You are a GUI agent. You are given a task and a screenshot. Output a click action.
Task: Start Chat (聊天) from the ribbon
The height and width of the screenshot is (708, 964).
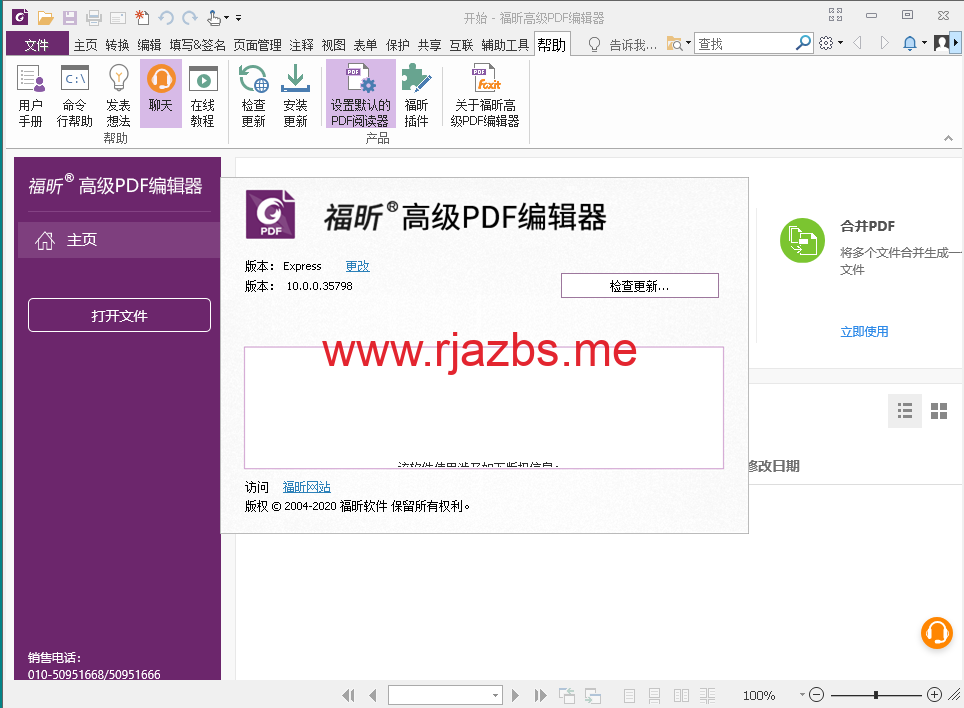coord(160,93)
